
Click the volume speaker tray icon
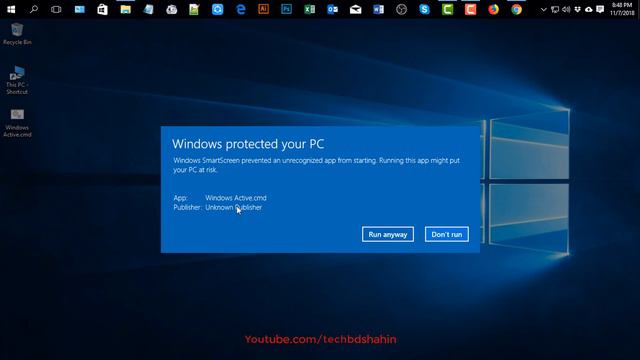point(566,9)
